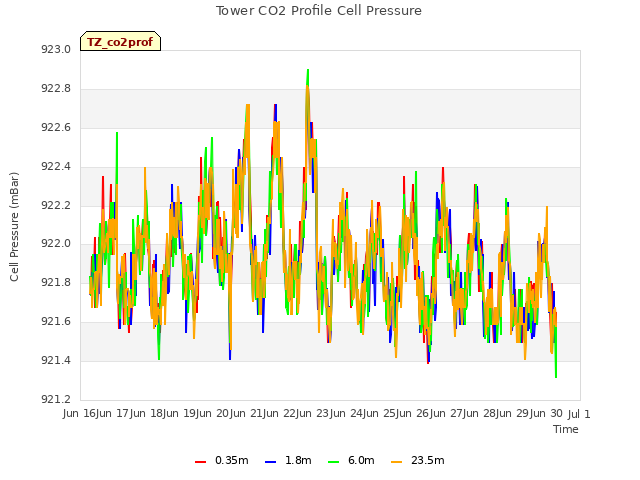Image resolution: width=640 pixels, height=480 pixels.
Task: Click the 922.8 y-axis tick label
Action: tap(56, 89)
